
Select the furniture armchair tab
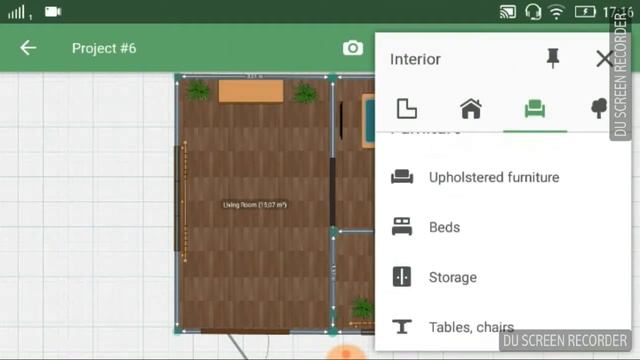pyautogui.click(x=535, y=109)
